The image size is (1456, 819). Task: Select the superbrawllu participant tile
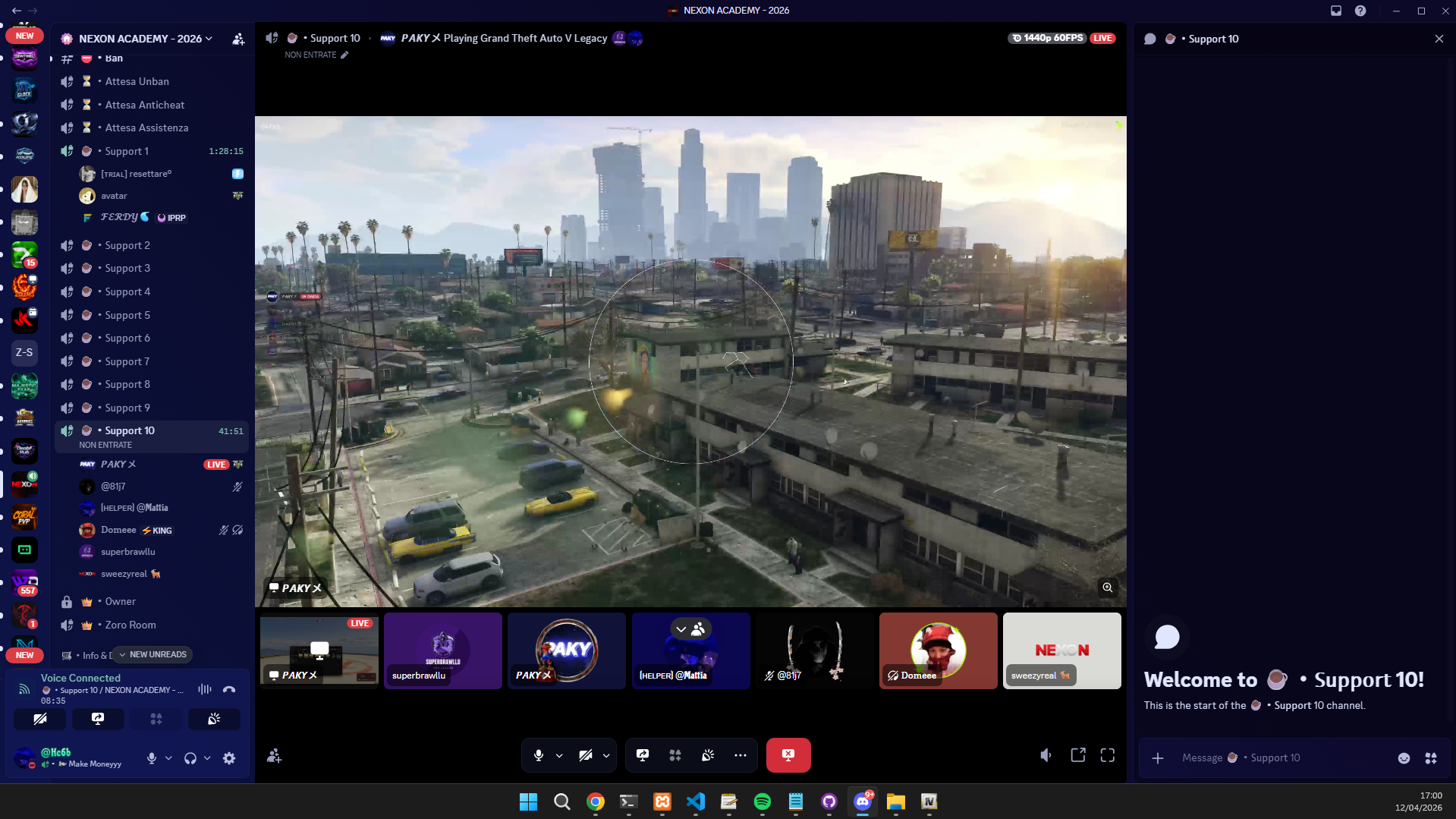pyautogui.click(x=443, y=650)
